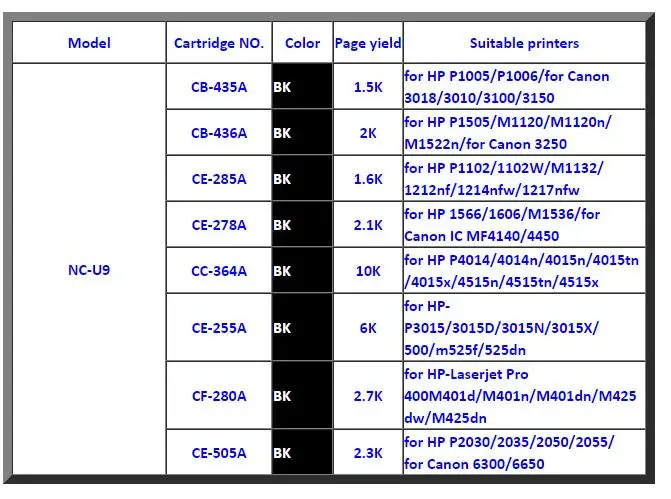Select cartridge number CE-278A

coord(219,225)
